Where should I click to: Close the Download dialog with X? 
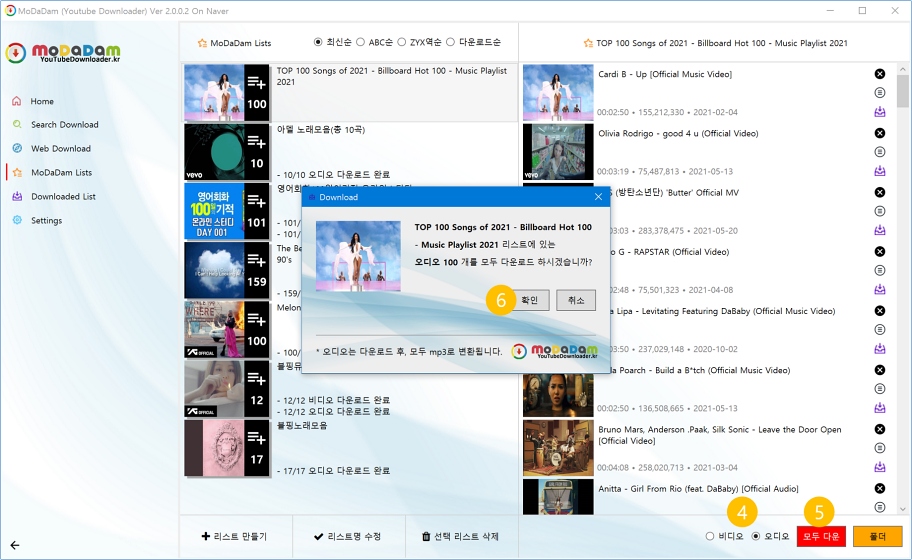pyautogui.click(x=598, y=197)
